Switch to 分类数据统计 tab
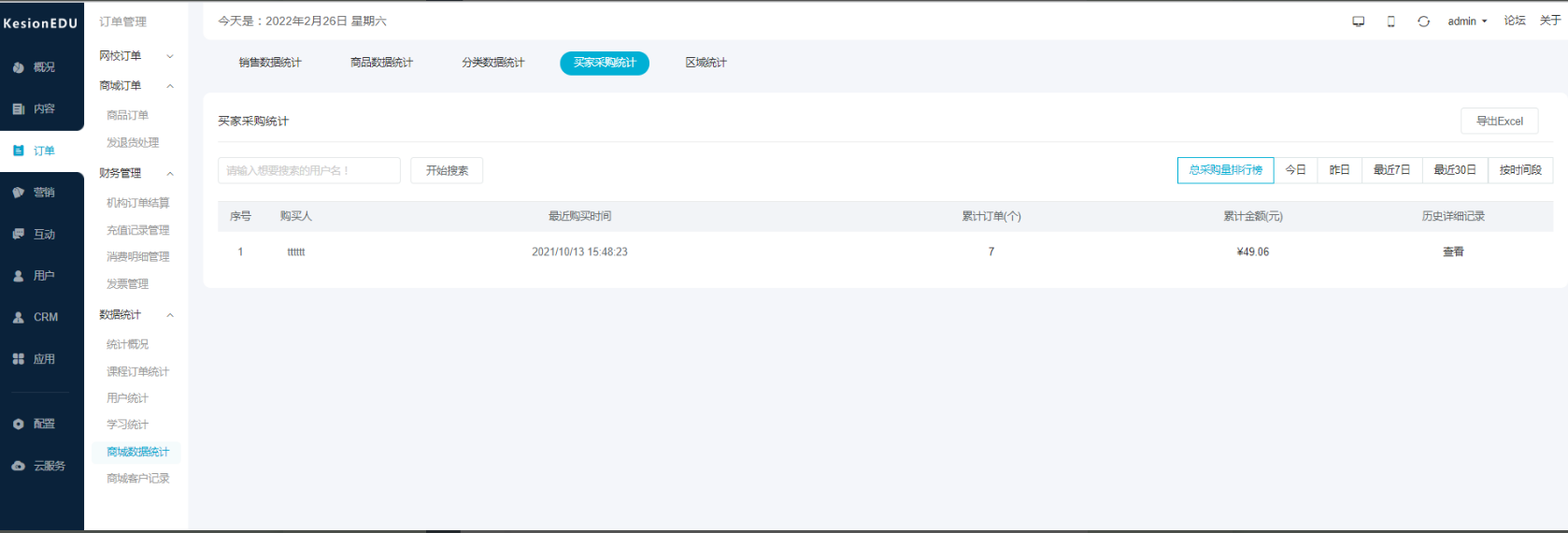 [x=493, y=63]
